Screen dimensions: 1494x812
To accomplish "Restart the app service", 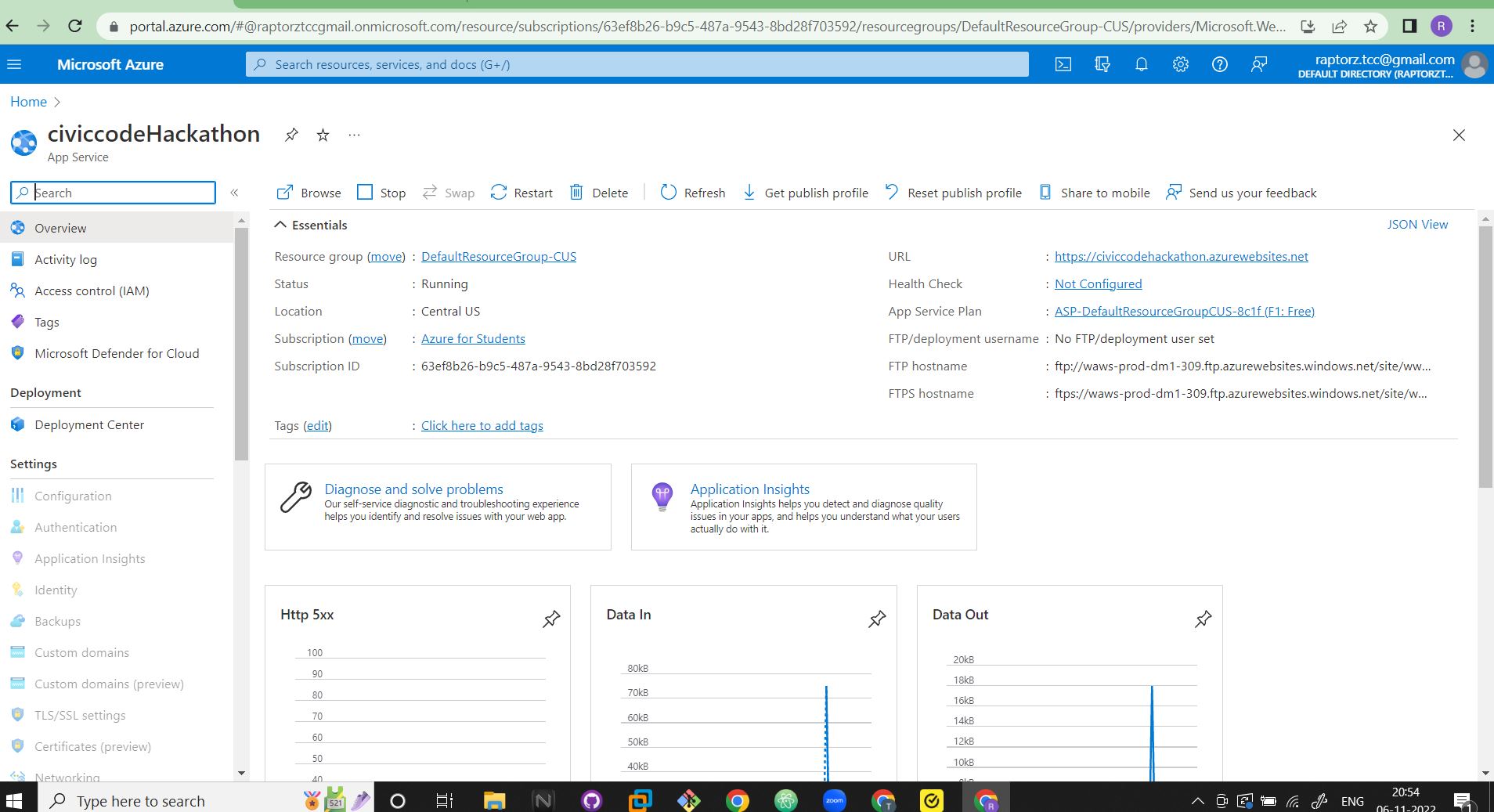I will pyautogui.click(x=521, y=193).
